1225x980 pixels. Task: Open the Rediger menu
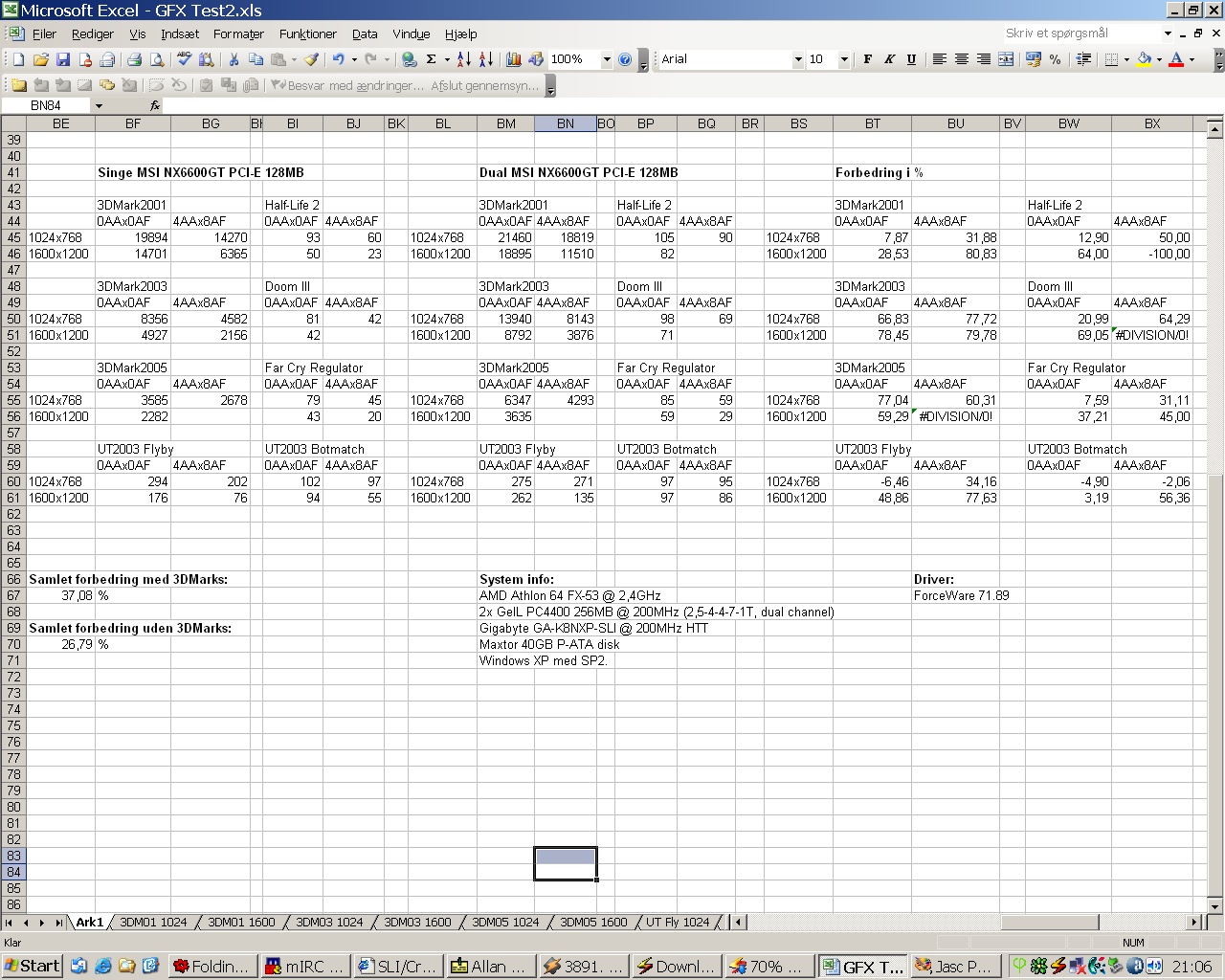click(x=93, y=33)
